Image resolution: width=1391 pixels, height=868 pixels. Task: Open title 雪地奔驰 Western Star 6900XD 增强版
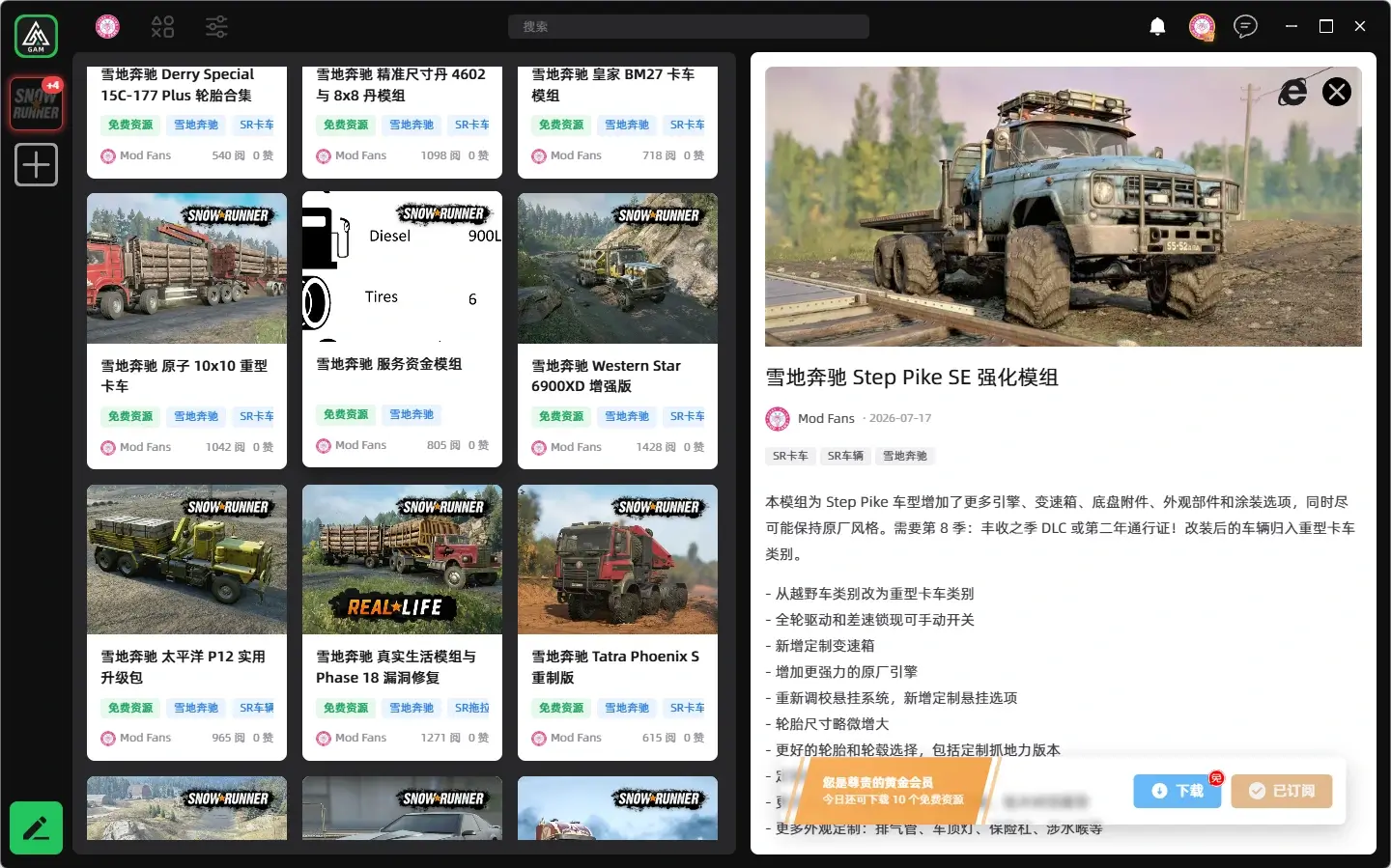click(x=606, y=376)
